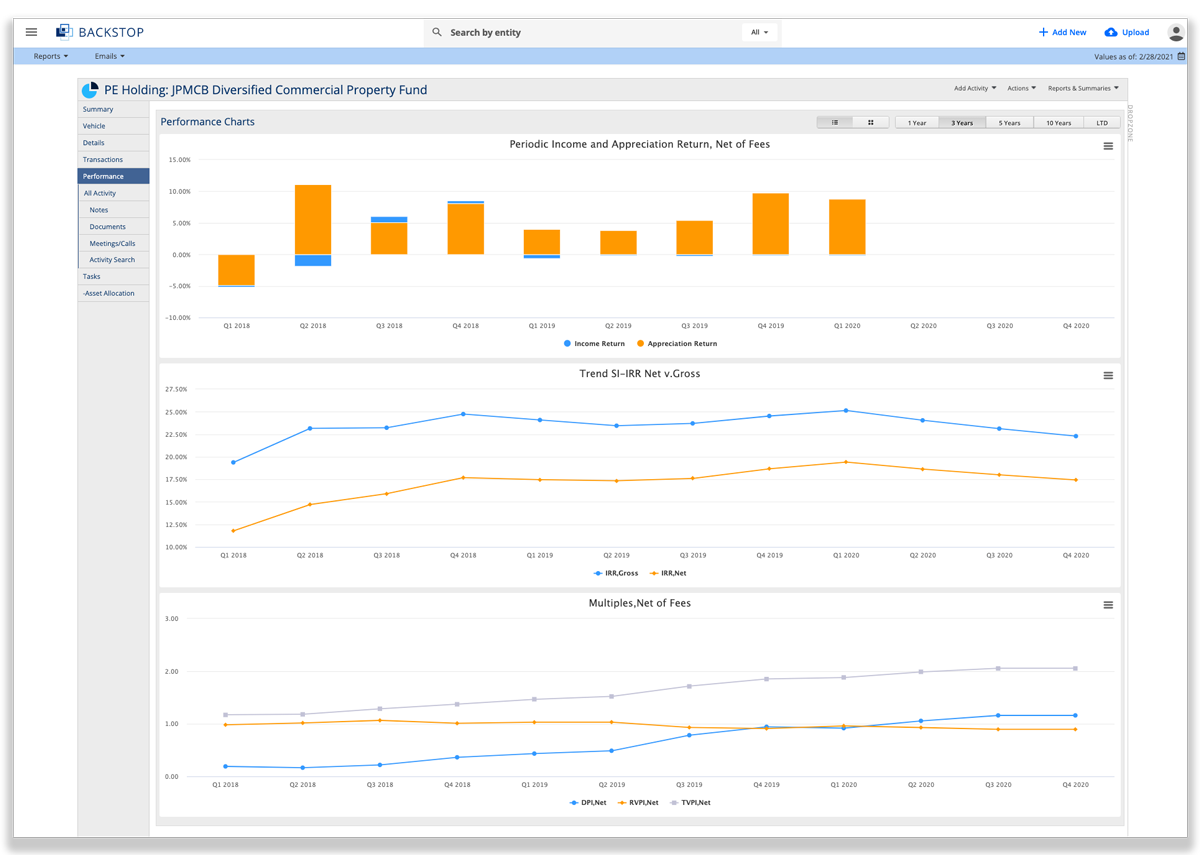The height and width of the screenshot is (855, 1200).
Task: Toggle the IRR,Net legend series
Action: pos(668,573)
